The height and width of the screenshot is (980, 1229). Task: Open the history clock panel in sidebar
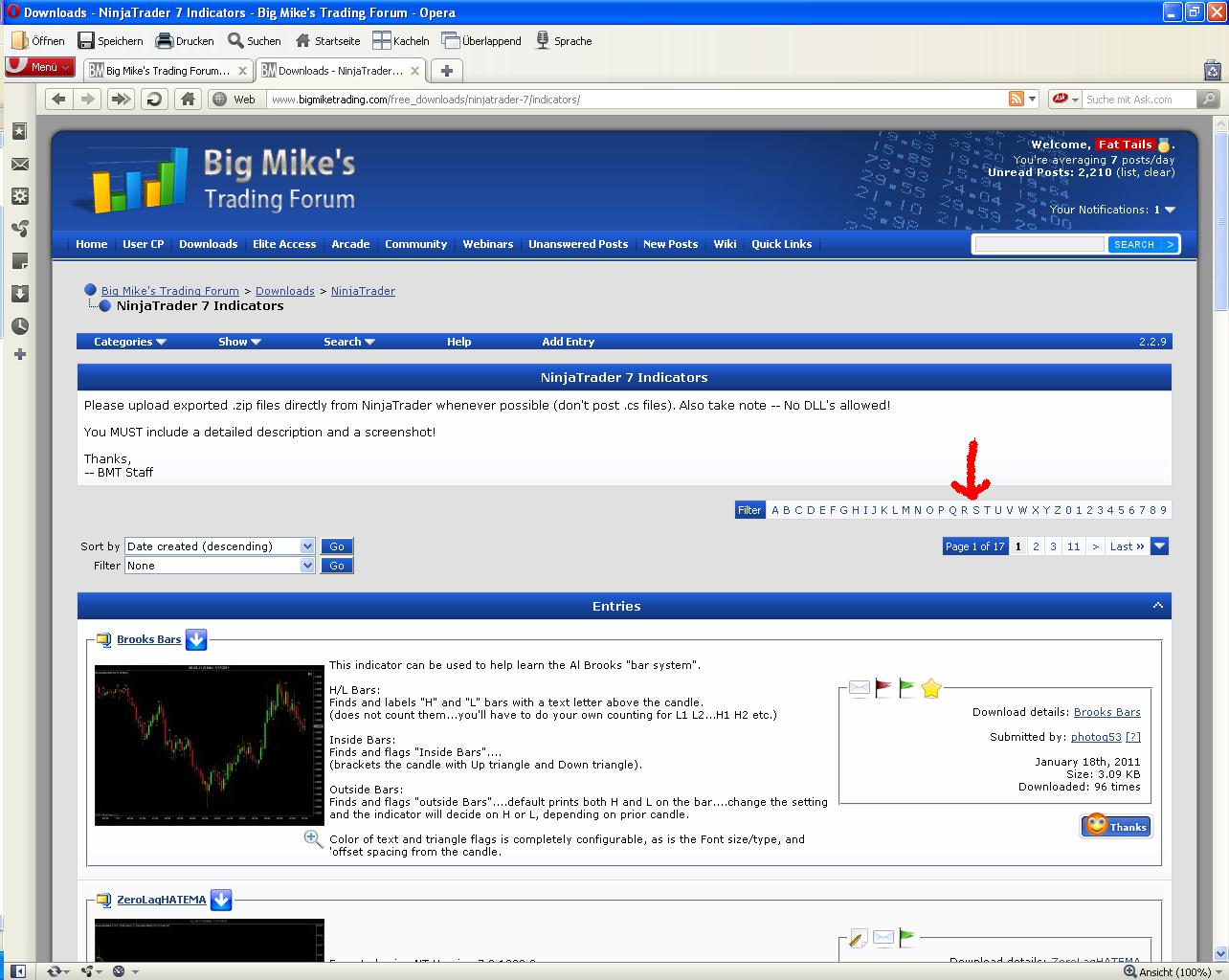click(19, 326)
